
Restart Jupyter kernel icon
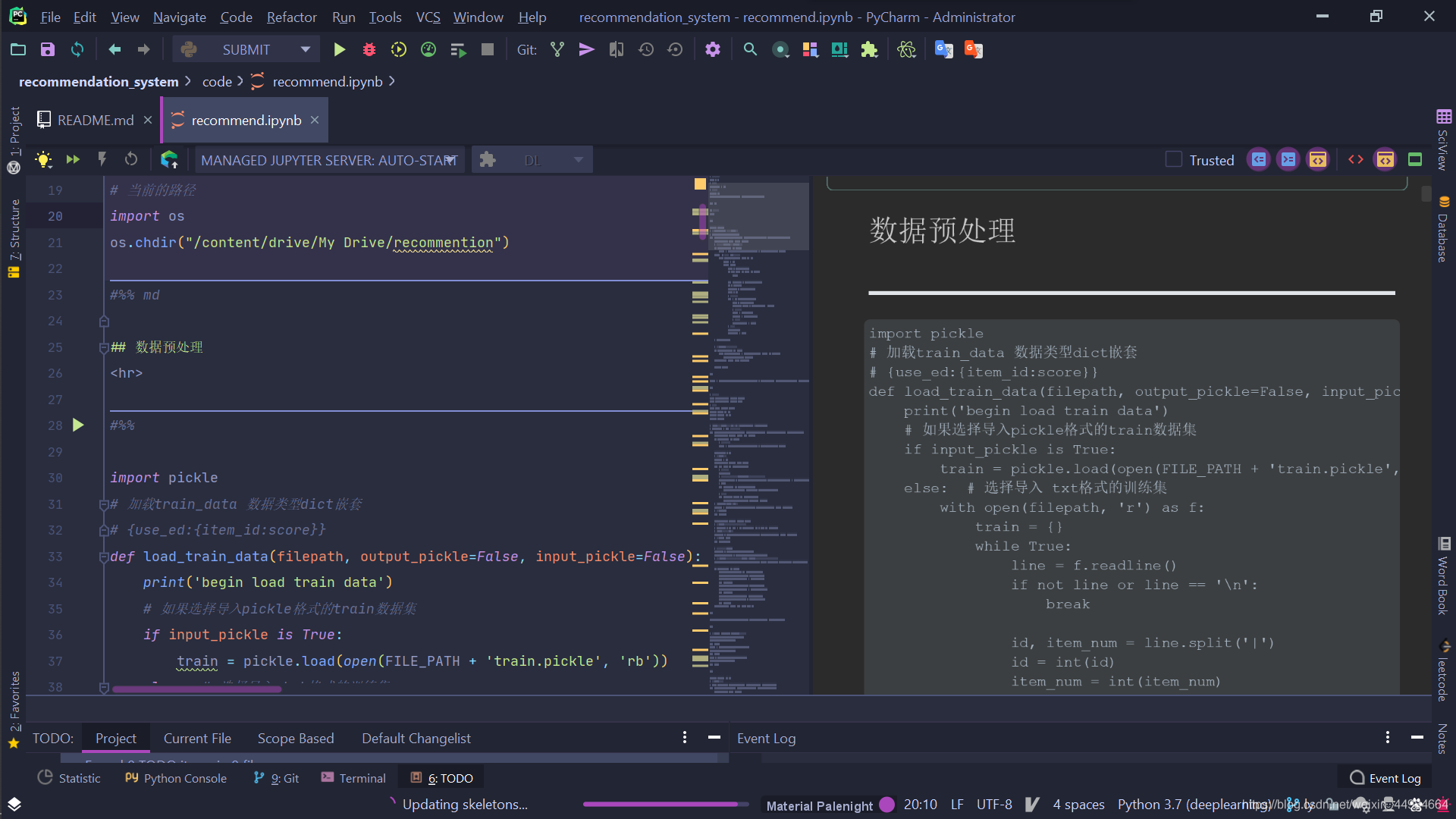click(x=131, y=159)
